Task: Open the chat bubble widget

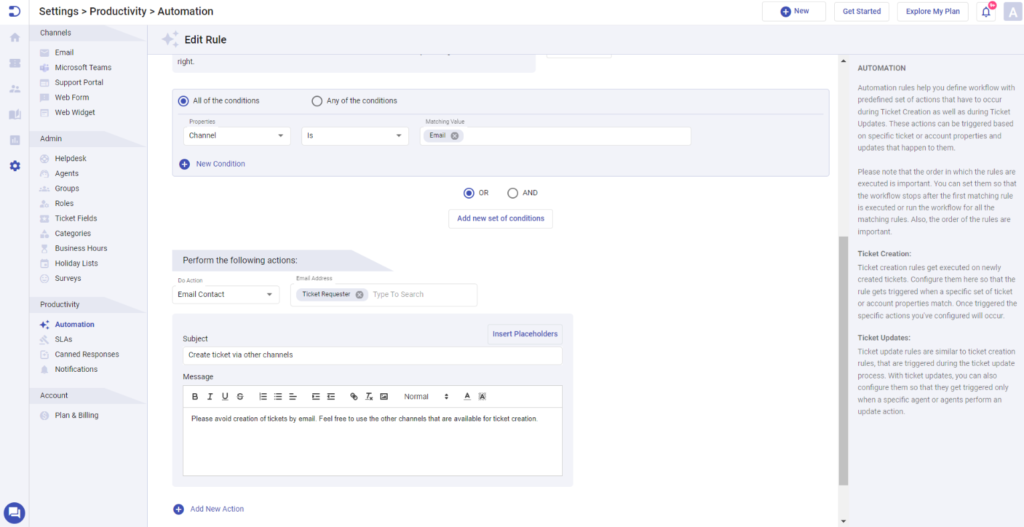Action: click(x=14, y=513)
